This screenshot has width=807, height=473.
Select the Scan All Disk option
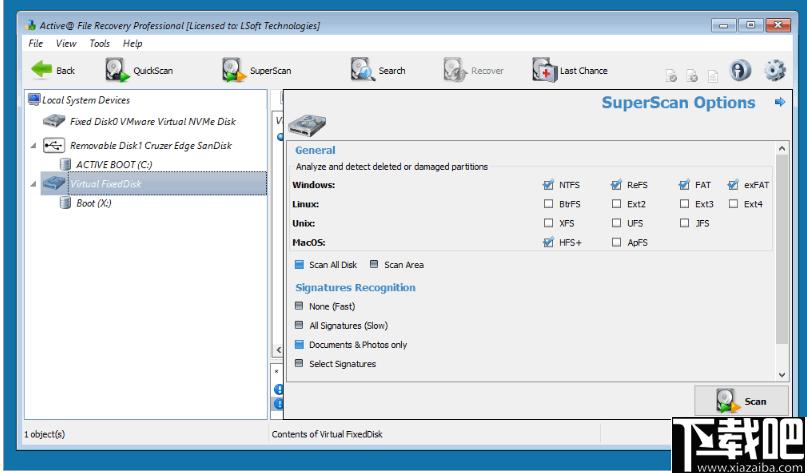[299, 265]
